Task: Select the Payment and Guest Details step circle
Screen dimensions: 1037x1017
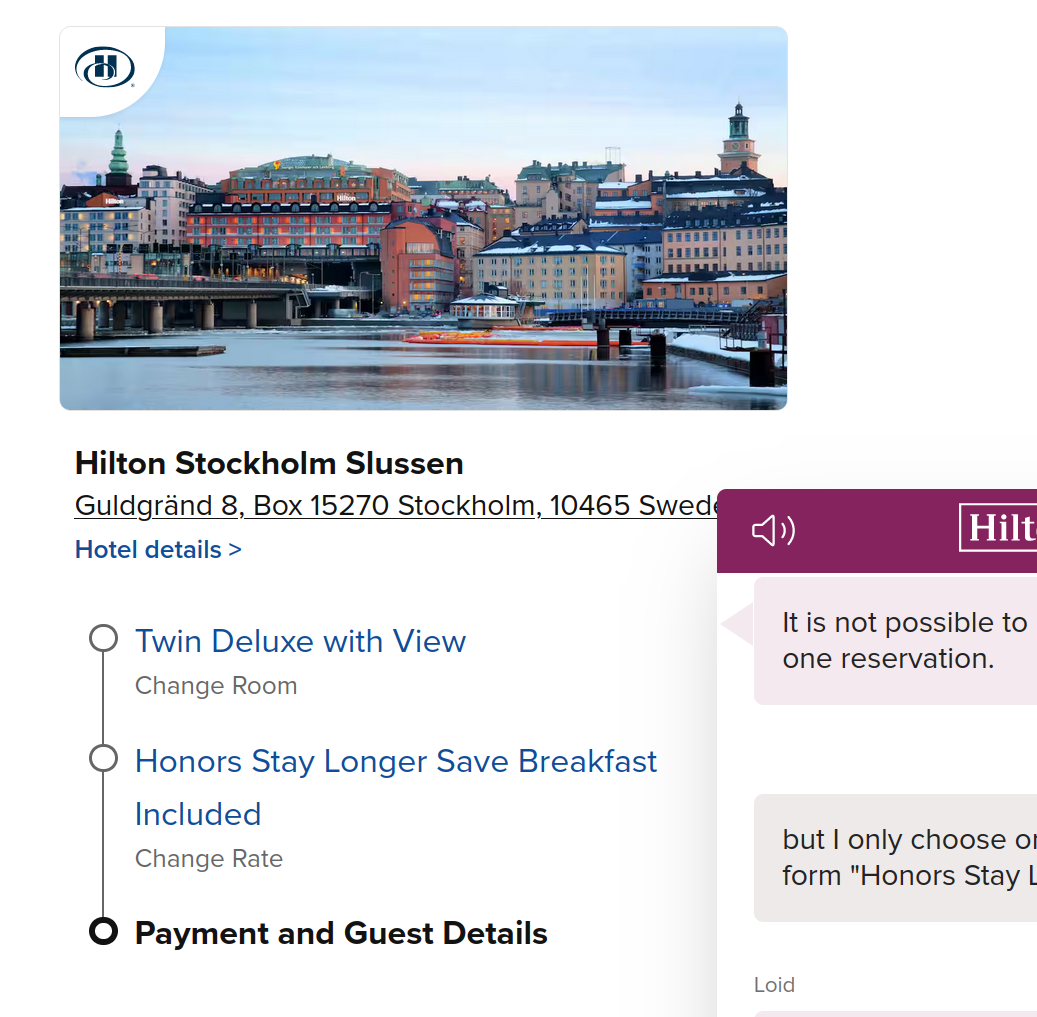Action: (103, 931)
